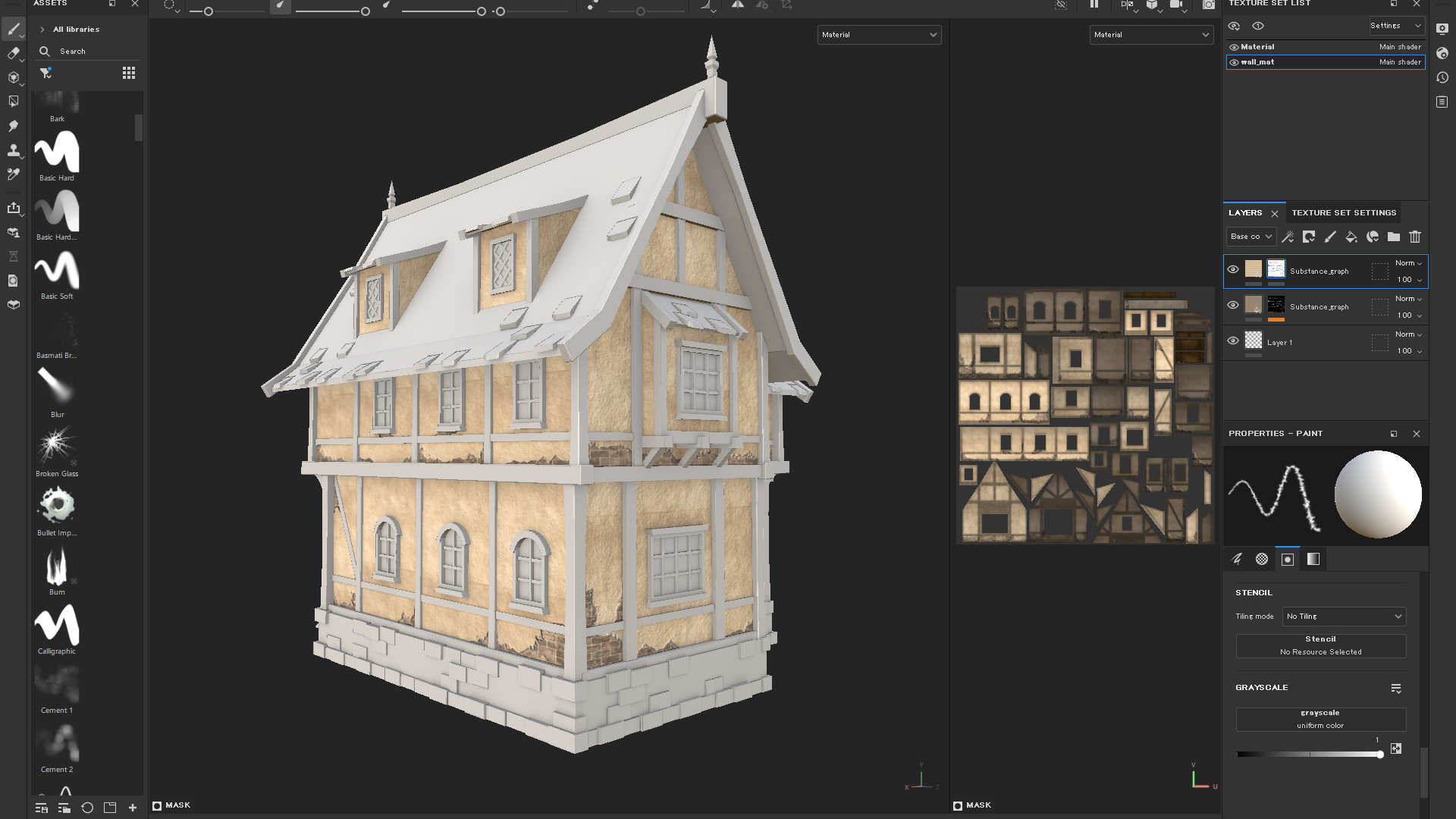Open the texture set Settings dropdown
Image resolution: width=1456 pixels, height=819 pixels.
(1396, 26)
